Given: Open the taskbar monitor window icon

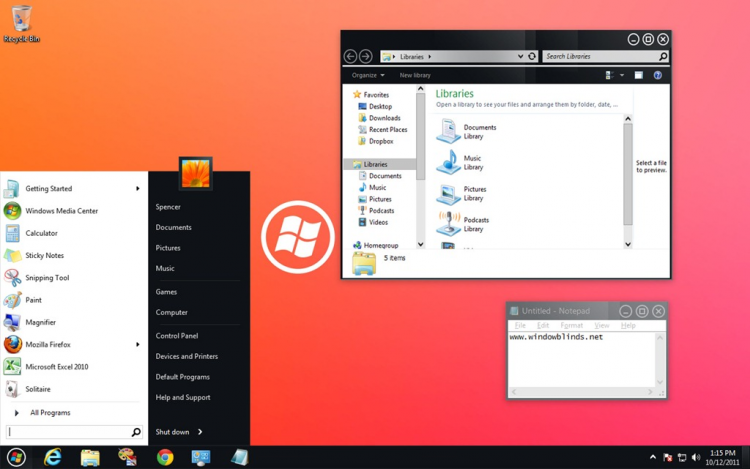Looking at the screenshot, I should point(201,458).
